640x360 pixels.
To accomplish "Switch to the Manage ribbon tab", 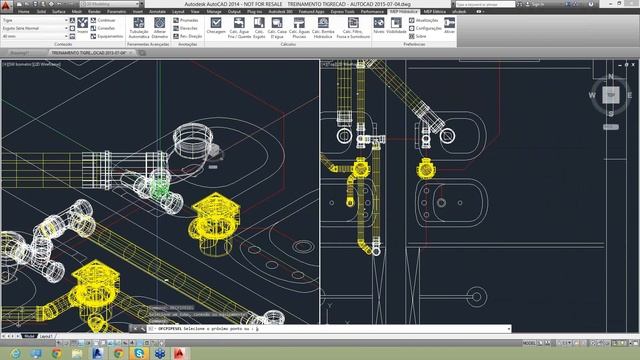I will tap(214, 11).
